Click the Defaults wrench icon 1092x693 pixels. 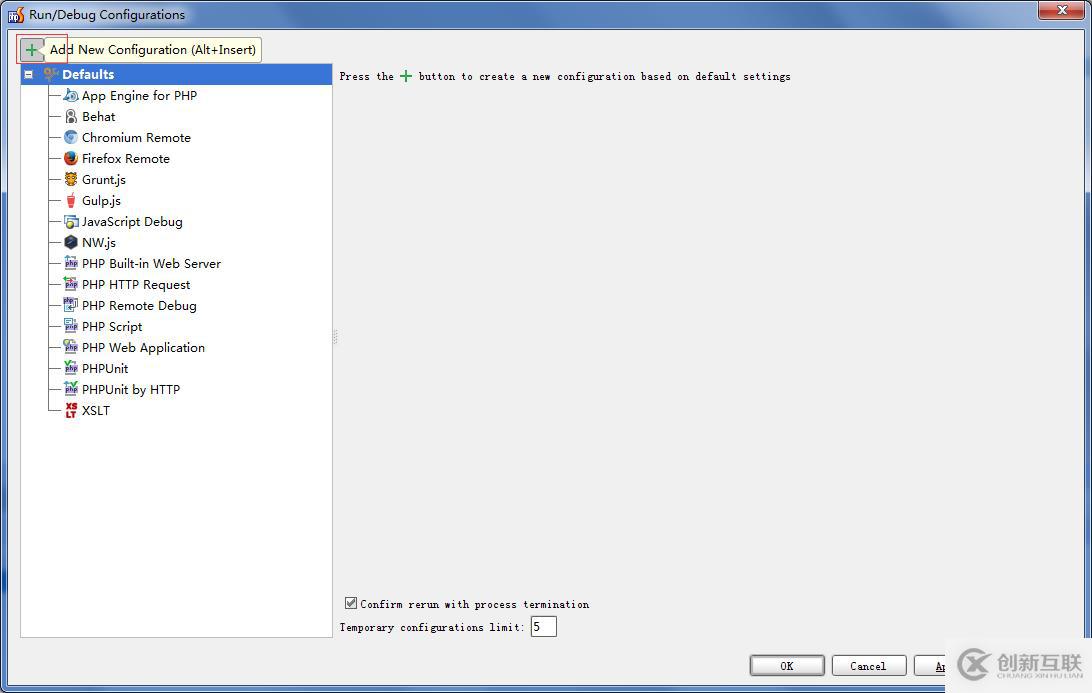(51, 75)
